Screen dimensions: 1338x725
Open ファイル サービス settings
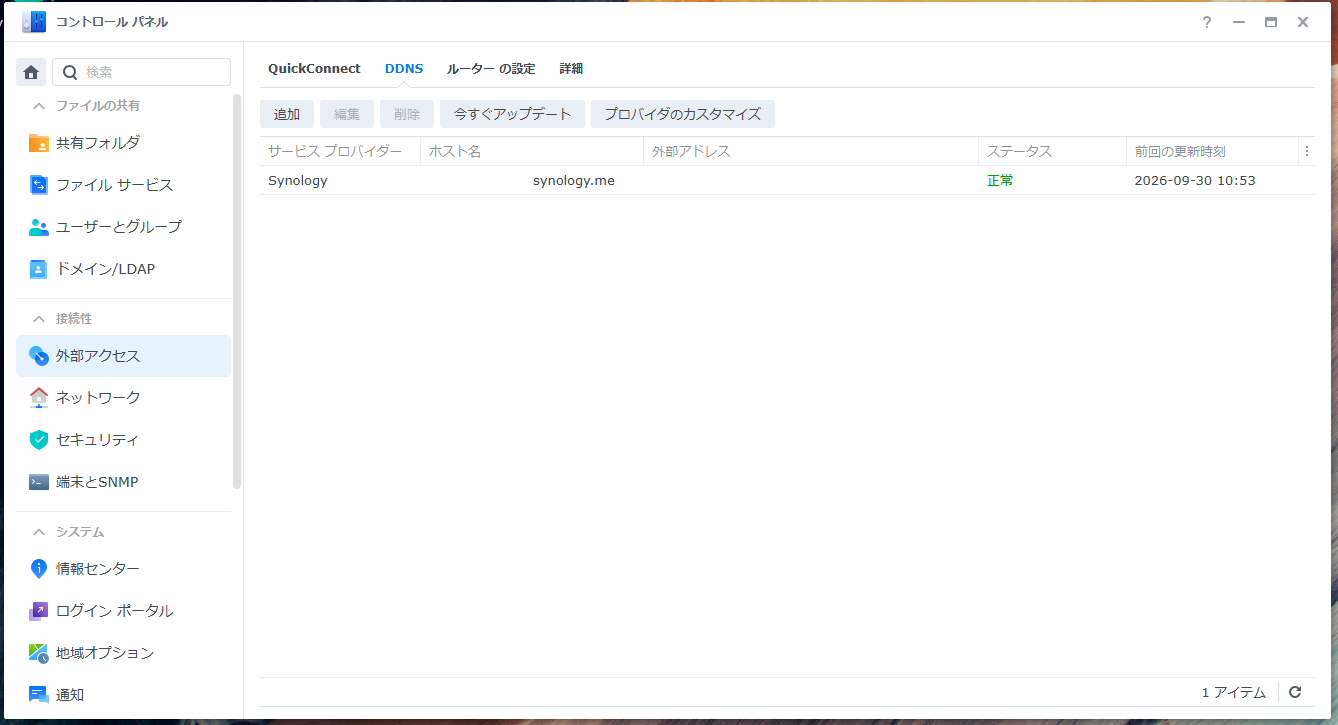point(123,185)
